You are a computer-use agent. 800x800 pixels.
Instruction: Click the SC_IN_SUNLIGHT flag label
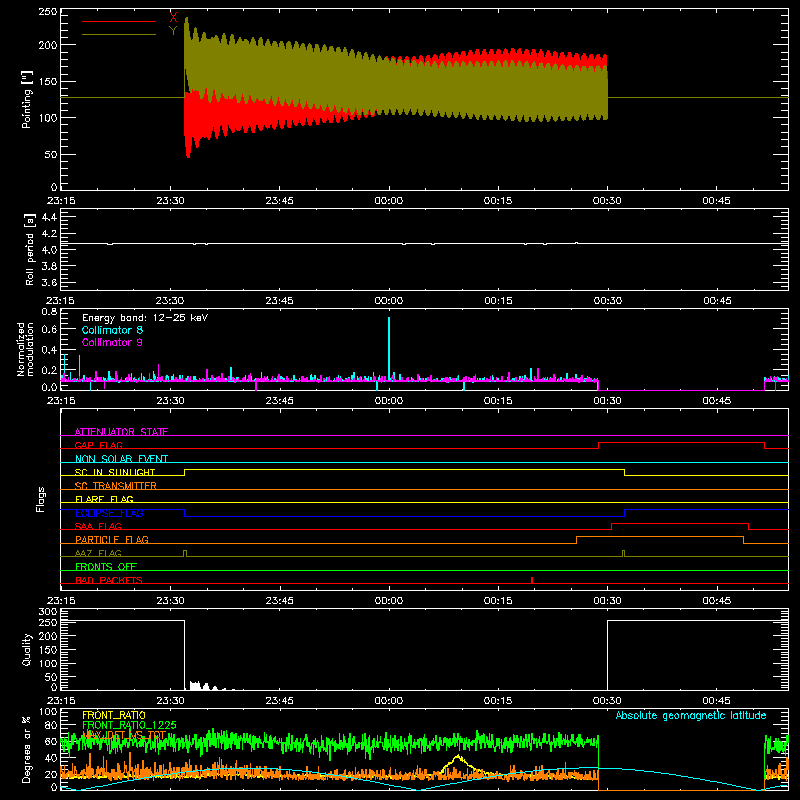tap(115, 472)
